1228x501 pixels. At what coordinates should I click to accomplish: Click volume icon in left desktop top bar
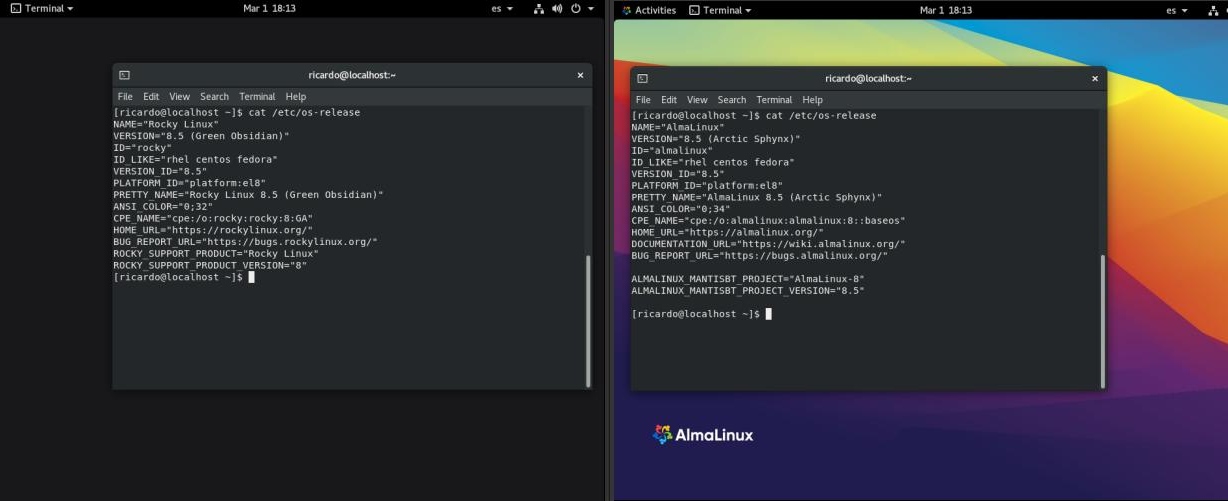[557, 8]
